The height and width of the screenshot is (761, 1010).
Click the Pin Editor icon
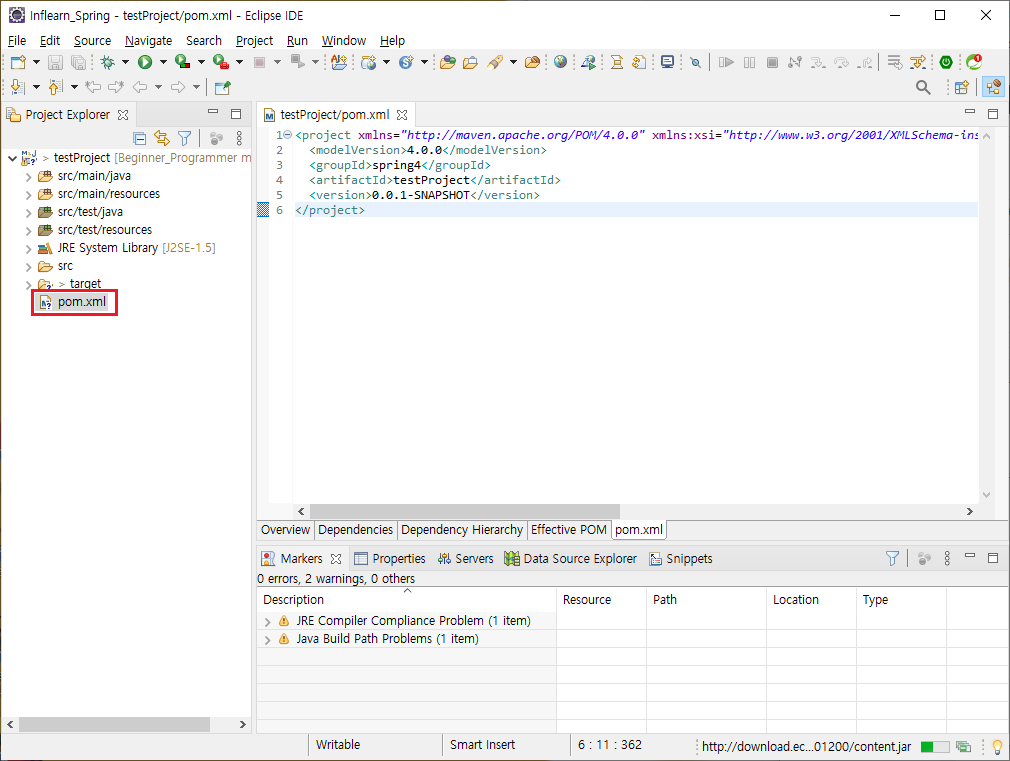(223, 87)
